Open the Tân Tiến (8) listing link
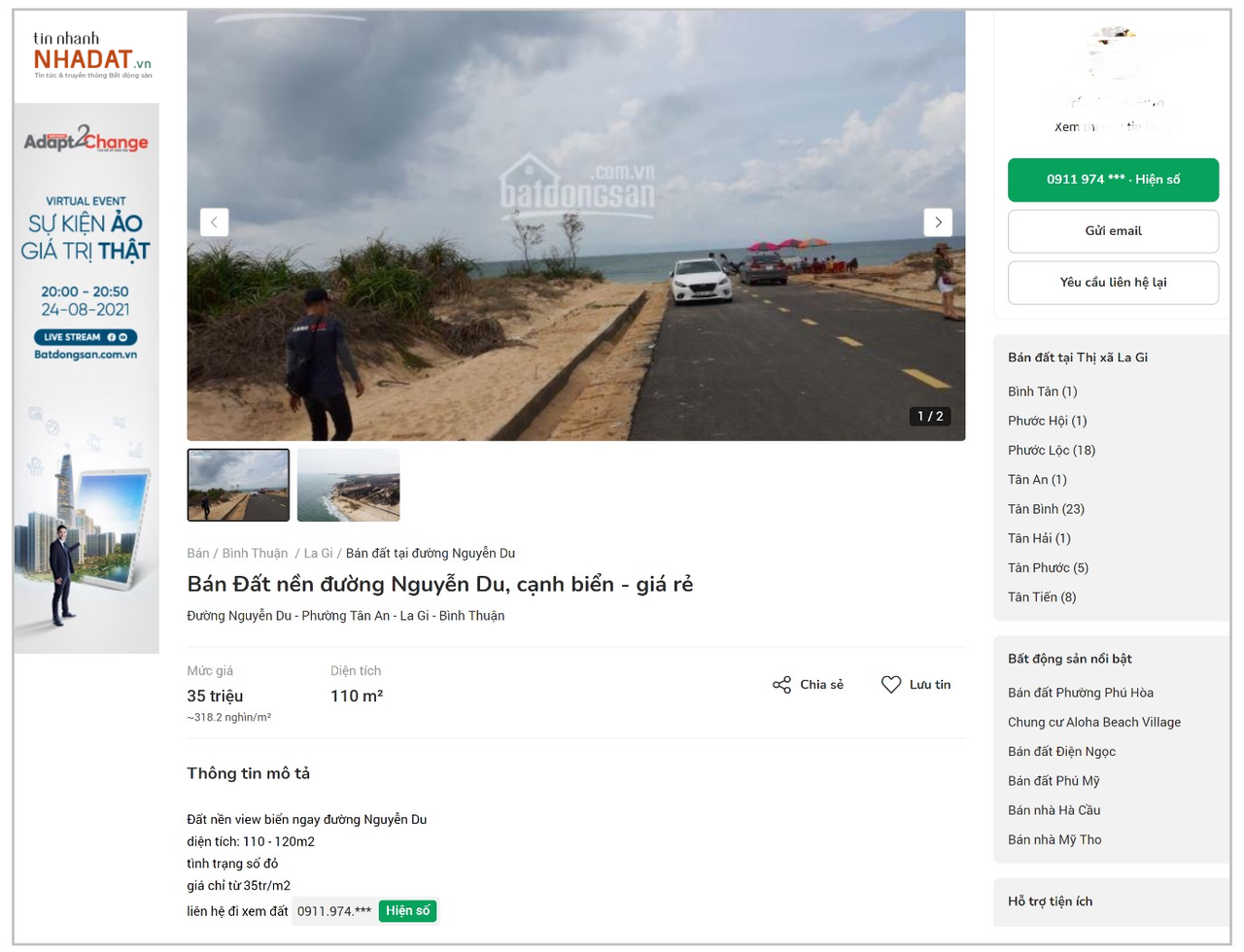The image size is (1244, 952). [1042, 597]
